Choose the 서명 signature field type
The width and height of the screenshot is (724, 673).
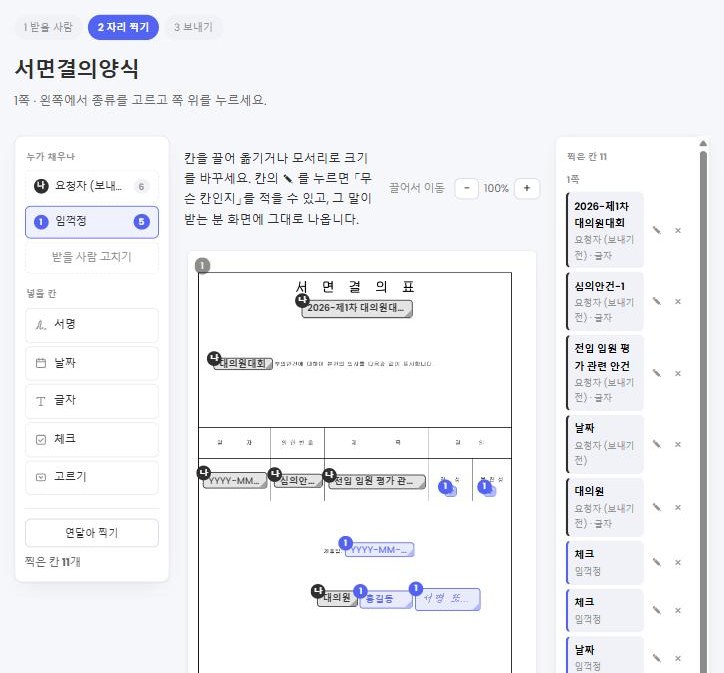(92, 325)
